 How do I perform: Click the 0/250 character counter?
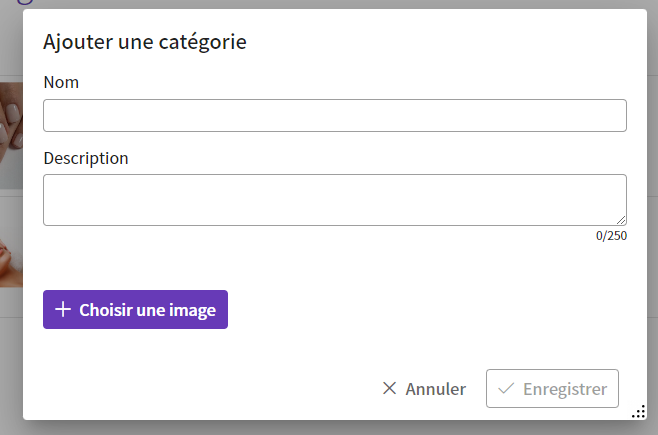[611, 236]
